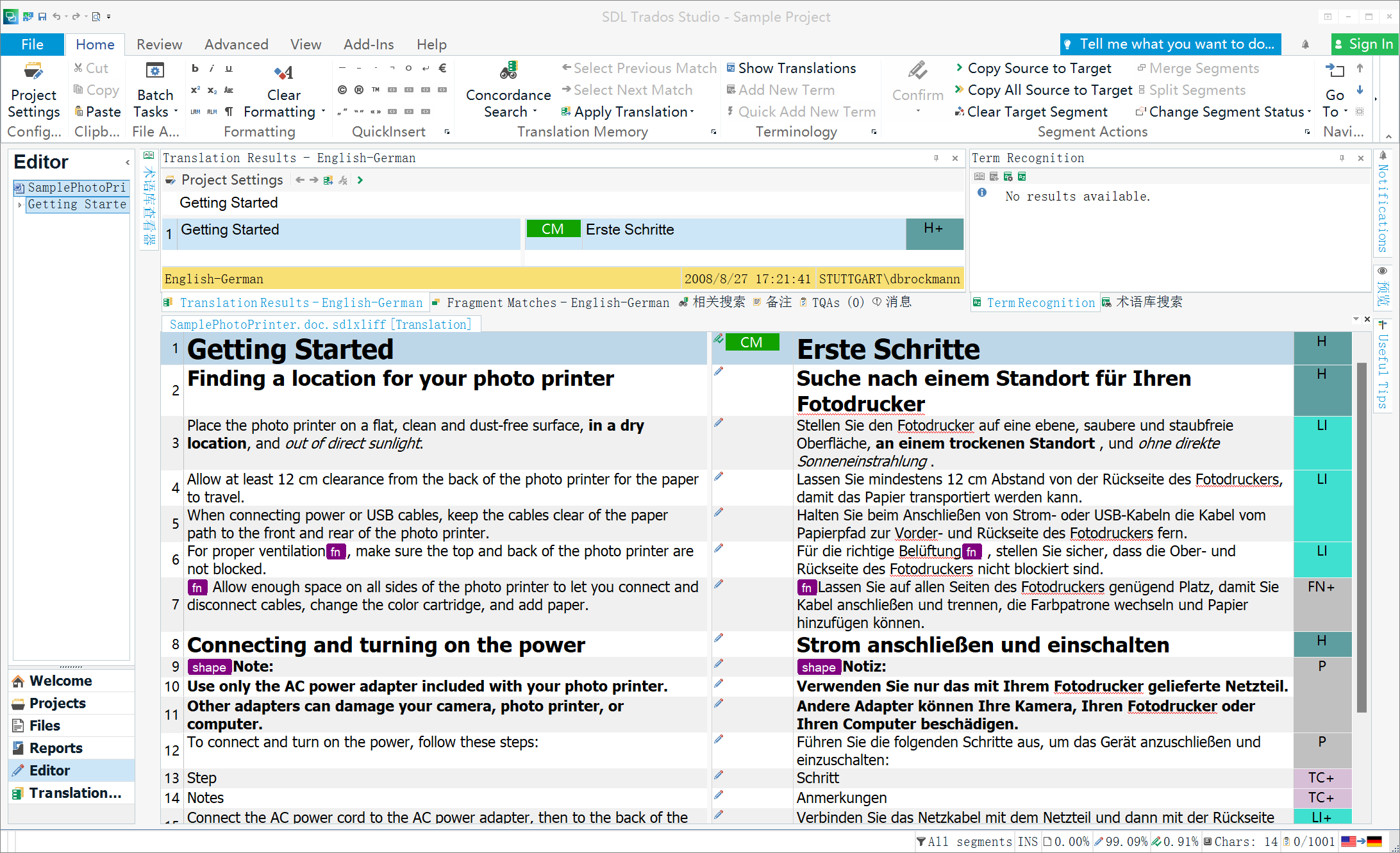Toggle italic formatting
Image resolution: width=1400 pixels, height=853 pixels.
pyautogui.click(x=212, y=68)
